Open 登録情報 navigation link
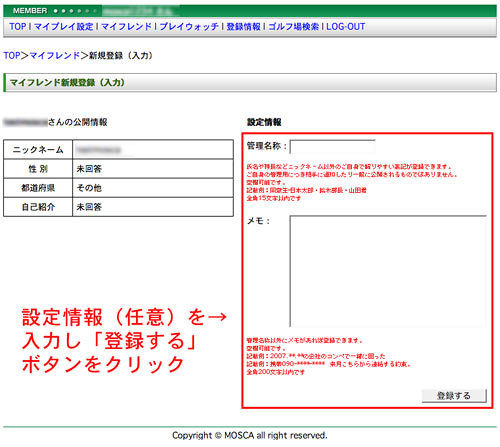 (243, 27)
